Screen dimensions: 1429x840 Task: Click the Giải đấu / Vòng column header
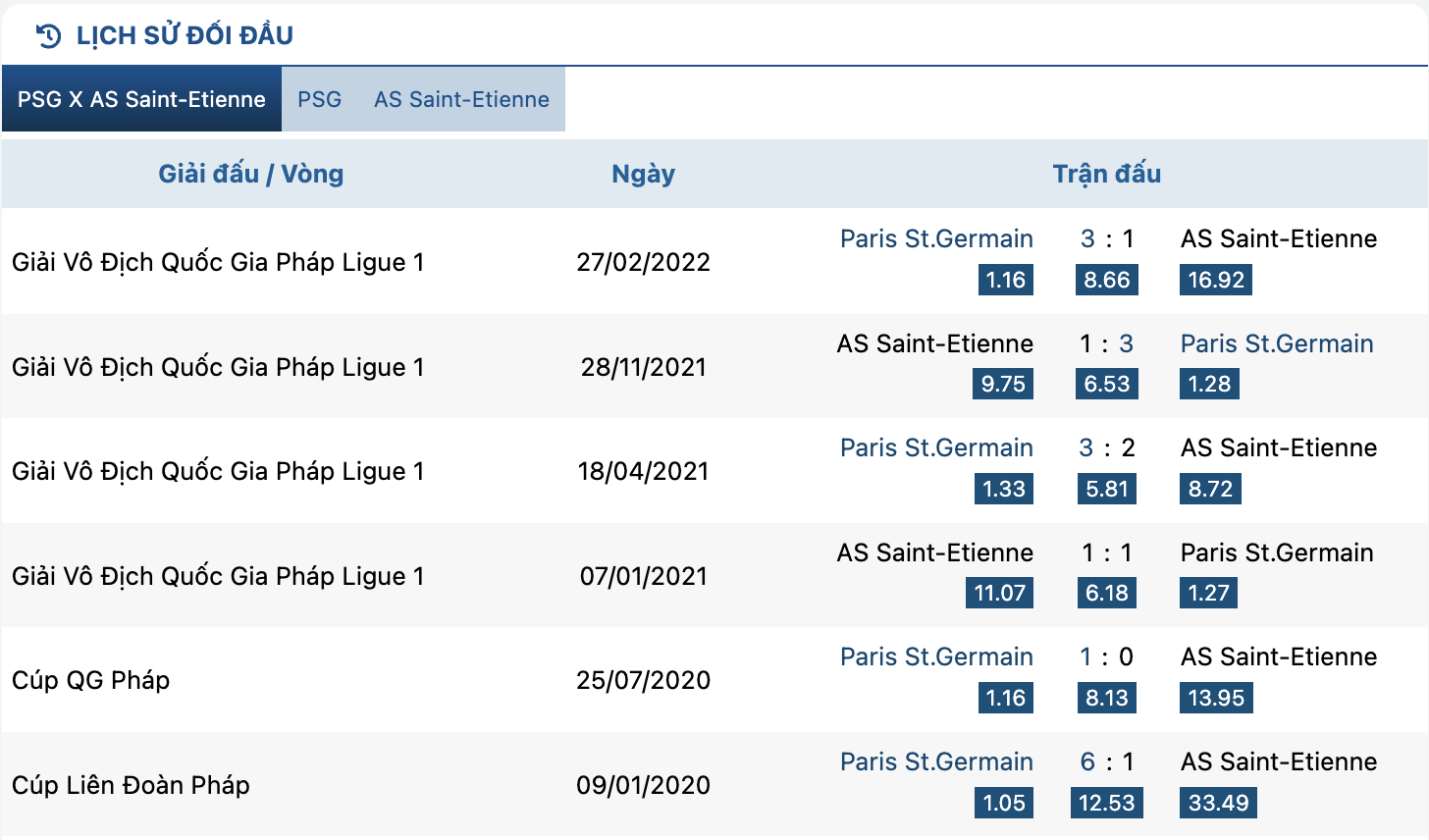click(251, 174)
